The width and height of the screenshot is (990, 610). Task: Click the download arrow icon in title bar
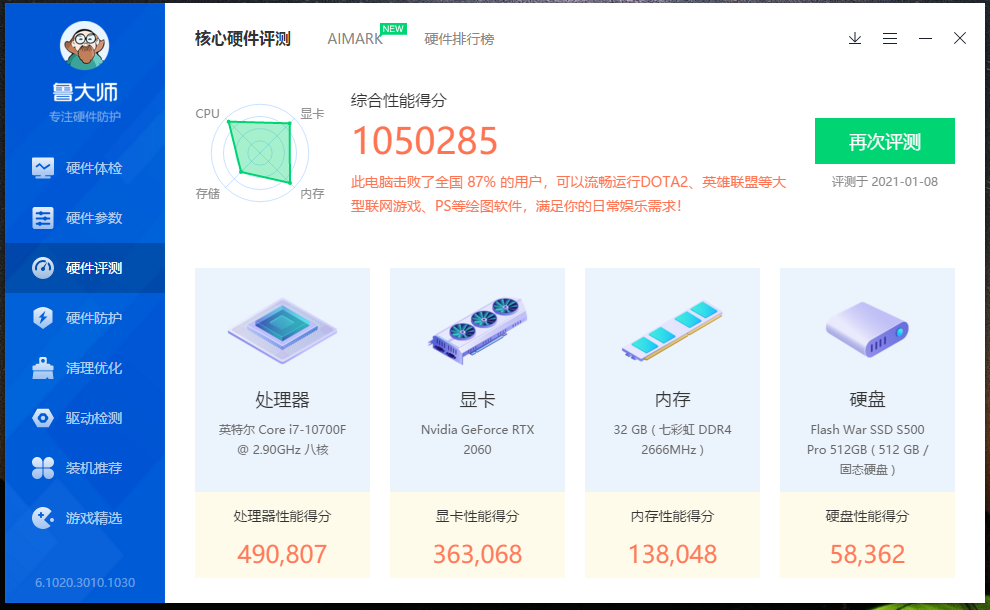click(x=855, y=39)
